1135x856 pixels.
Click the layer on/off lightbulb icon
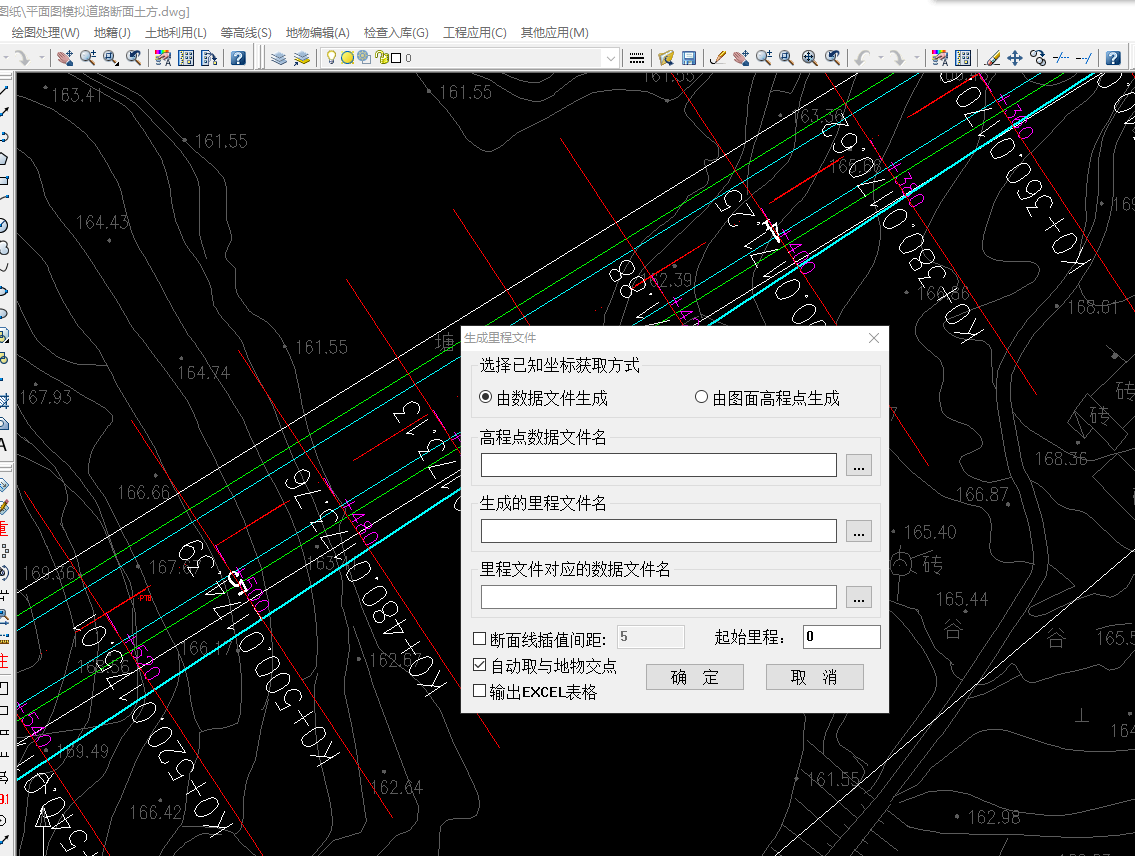coord(332,57)
